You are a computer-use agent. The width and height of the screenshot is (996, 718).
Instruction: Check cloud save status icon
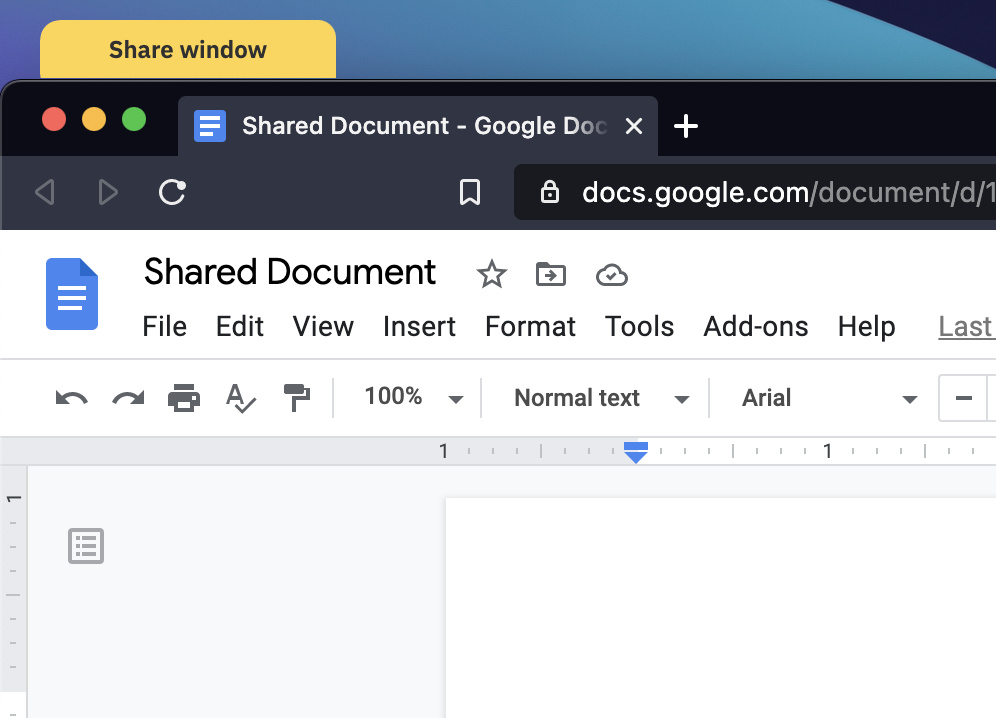click(x=612, y=275)
